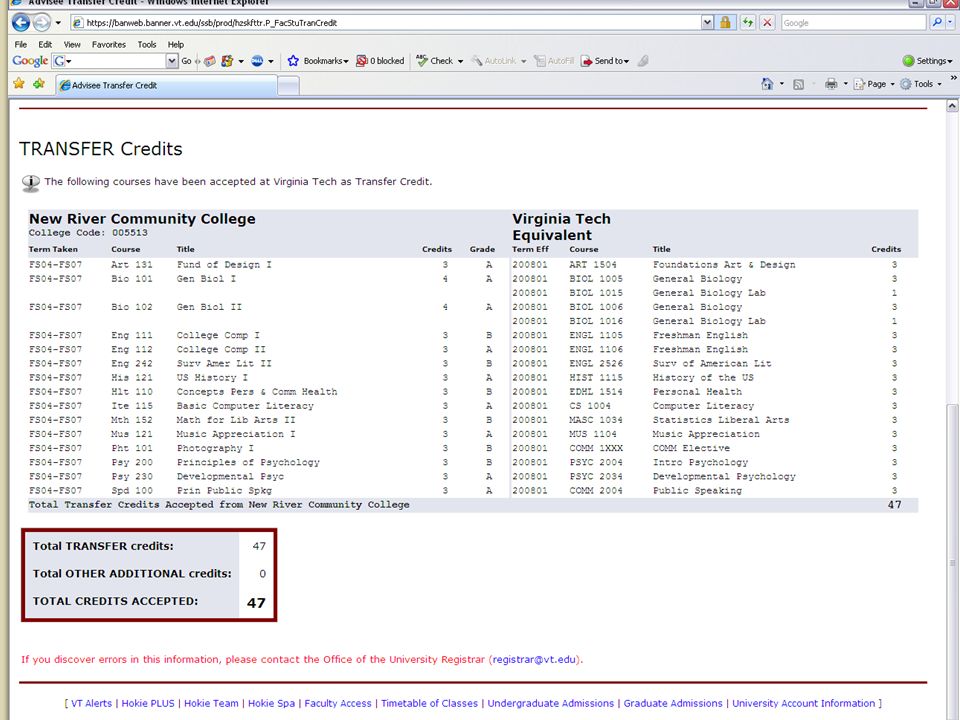Image resolution: width=960 pixels, height=720 pixels.
Task: Click the ART 1504 course cell
Action: click(x=593, y=264)
